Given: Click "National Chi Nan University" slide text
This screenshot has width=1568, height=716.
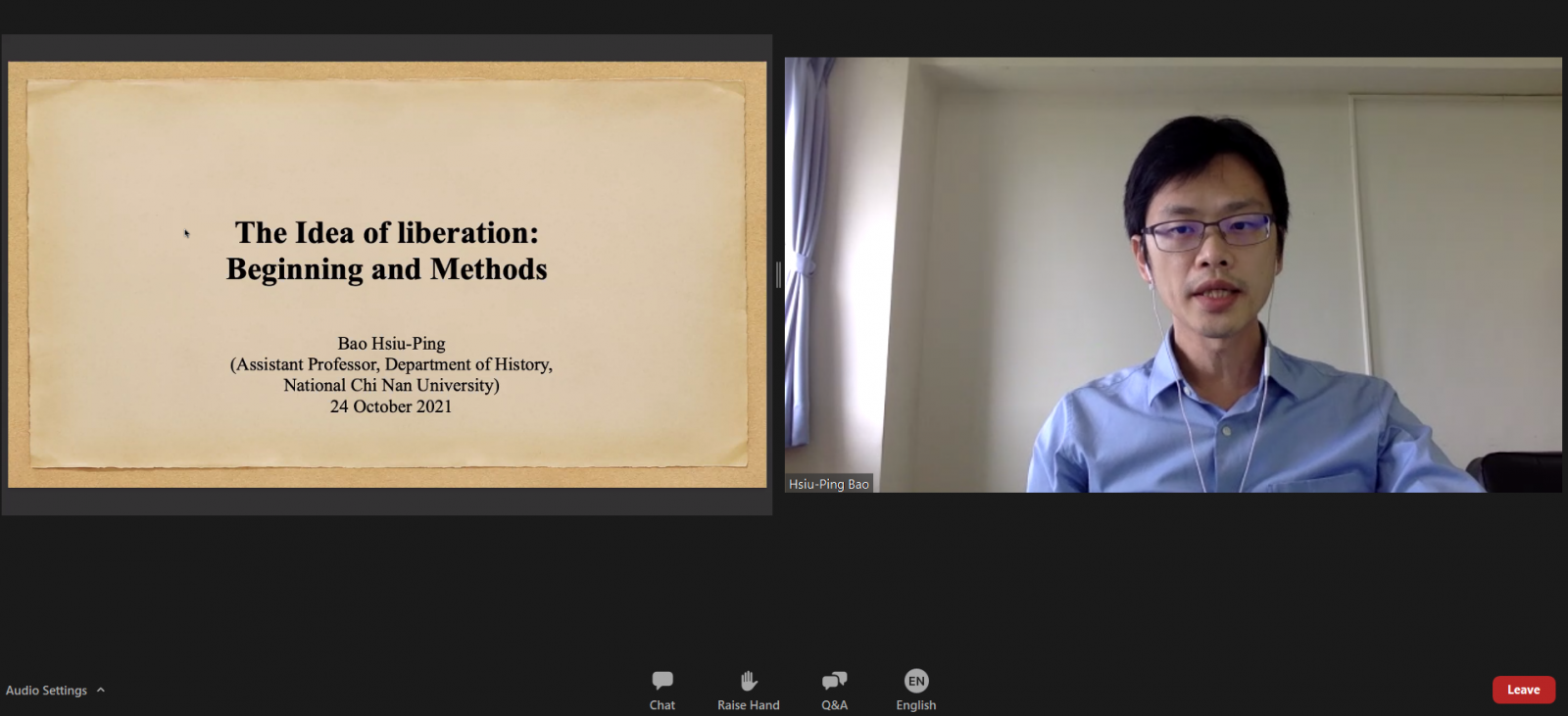Looking at the screenshot, I should 391,386.
